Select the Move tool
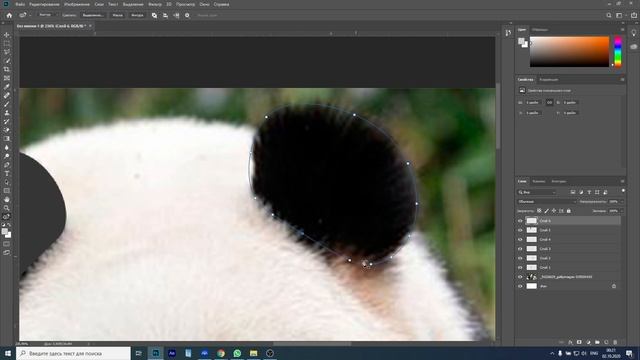The image size is (640, 360). pyautogui.click(x=7, y=35)
